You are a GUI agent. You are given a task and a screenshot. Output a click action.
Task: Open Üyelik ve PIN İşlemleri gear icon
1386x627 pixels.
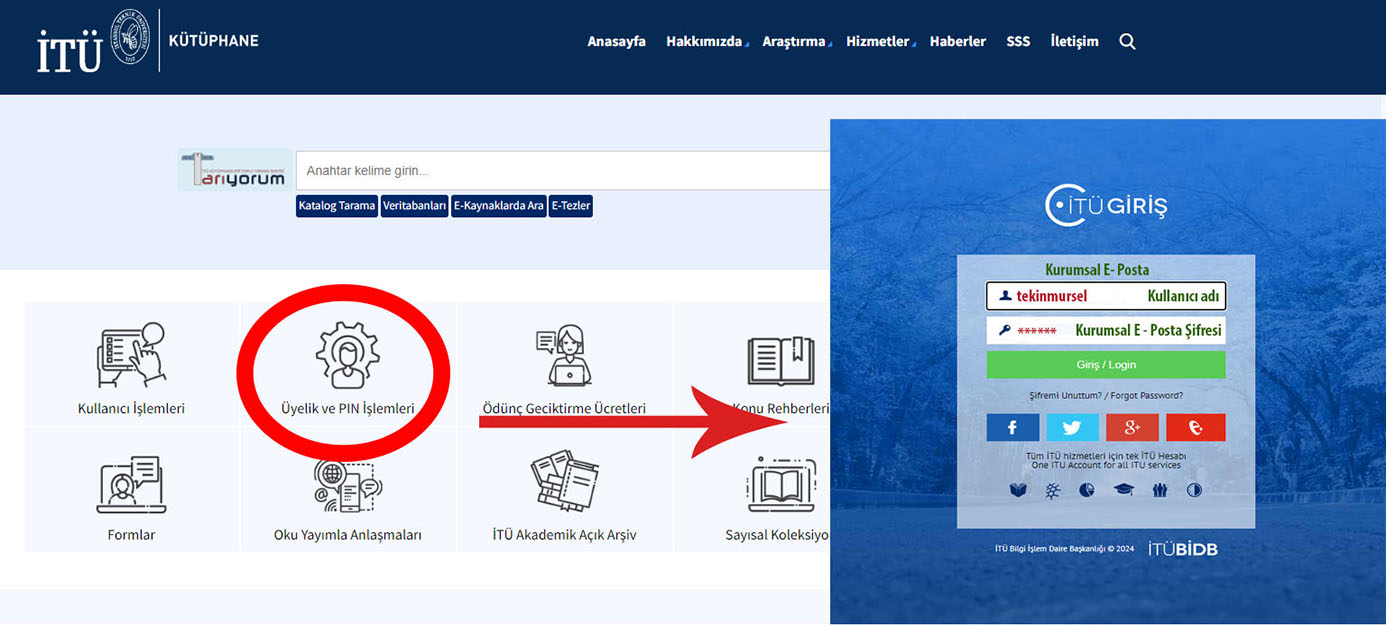click(x=347, y=355)
